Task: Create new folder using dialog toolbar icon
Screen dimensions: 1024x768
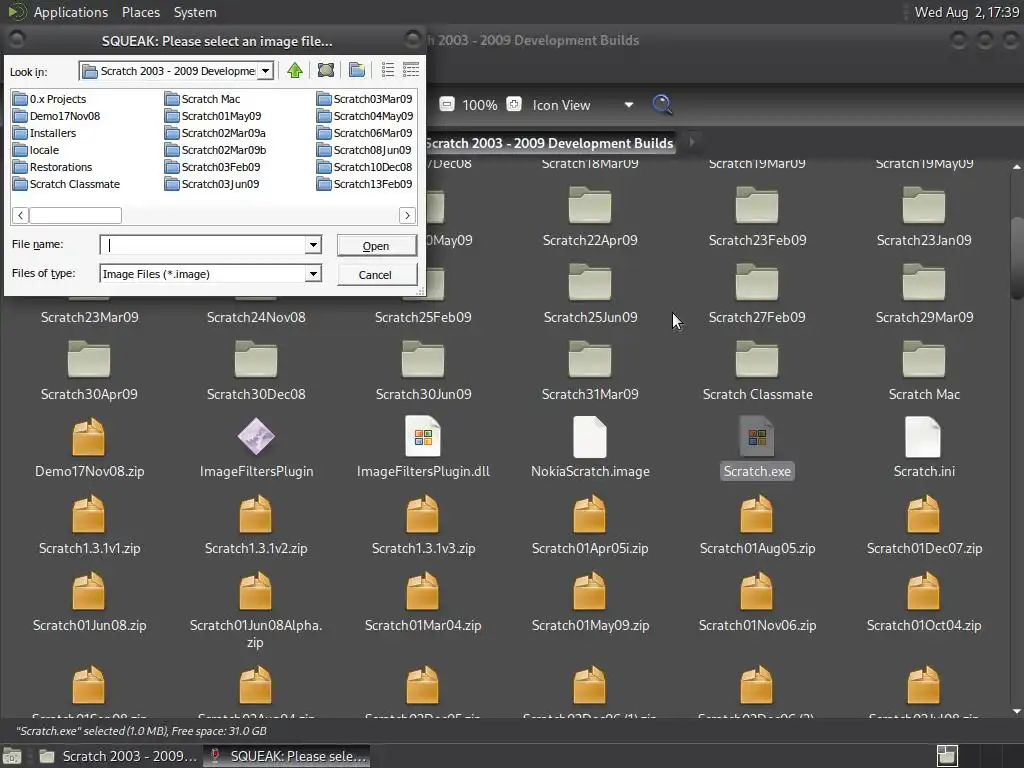Action: [357, 70]
